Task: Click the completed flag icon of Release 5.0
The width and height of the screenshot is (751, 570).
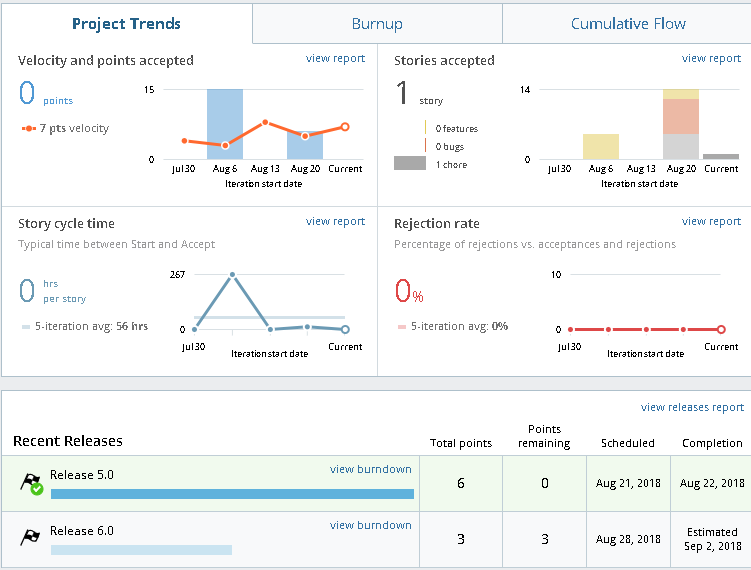Action: click(x=31, y=483)
